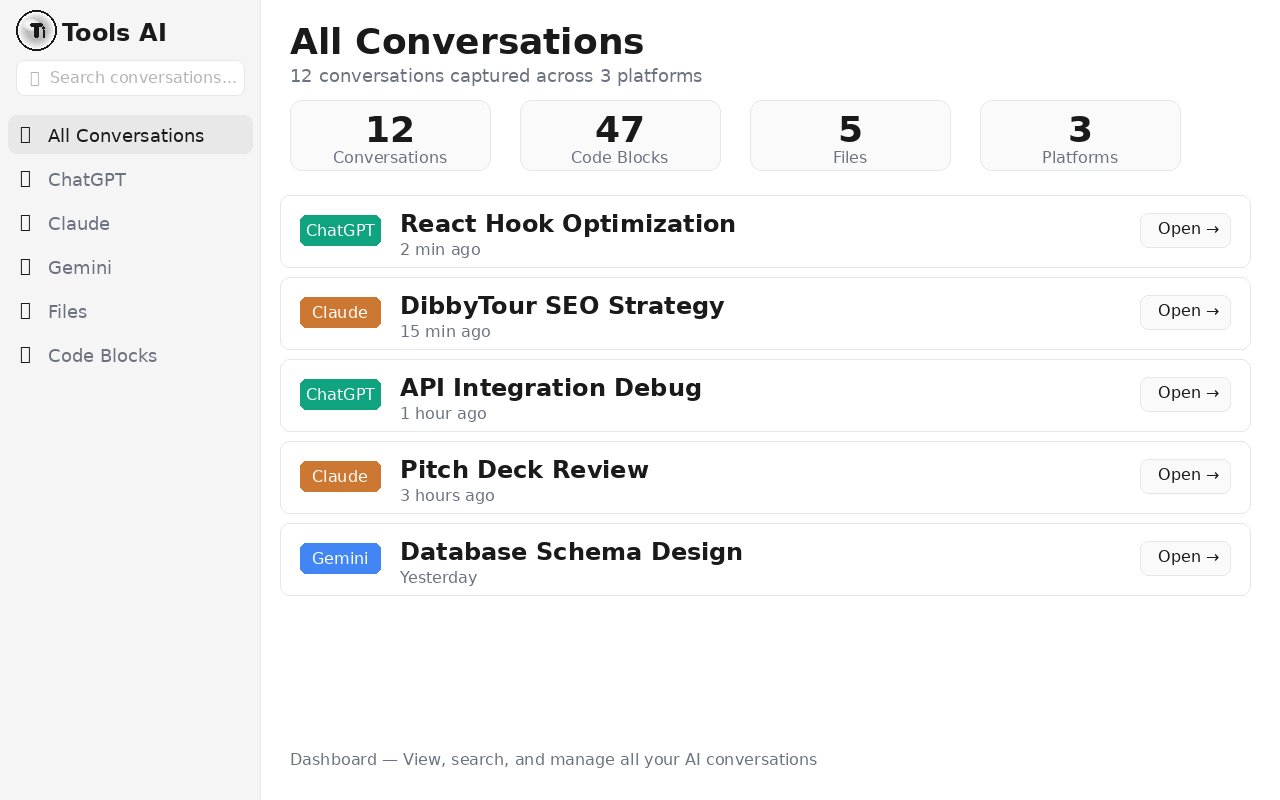Open the API Integration Debug conversation

tap(1185, 394)
